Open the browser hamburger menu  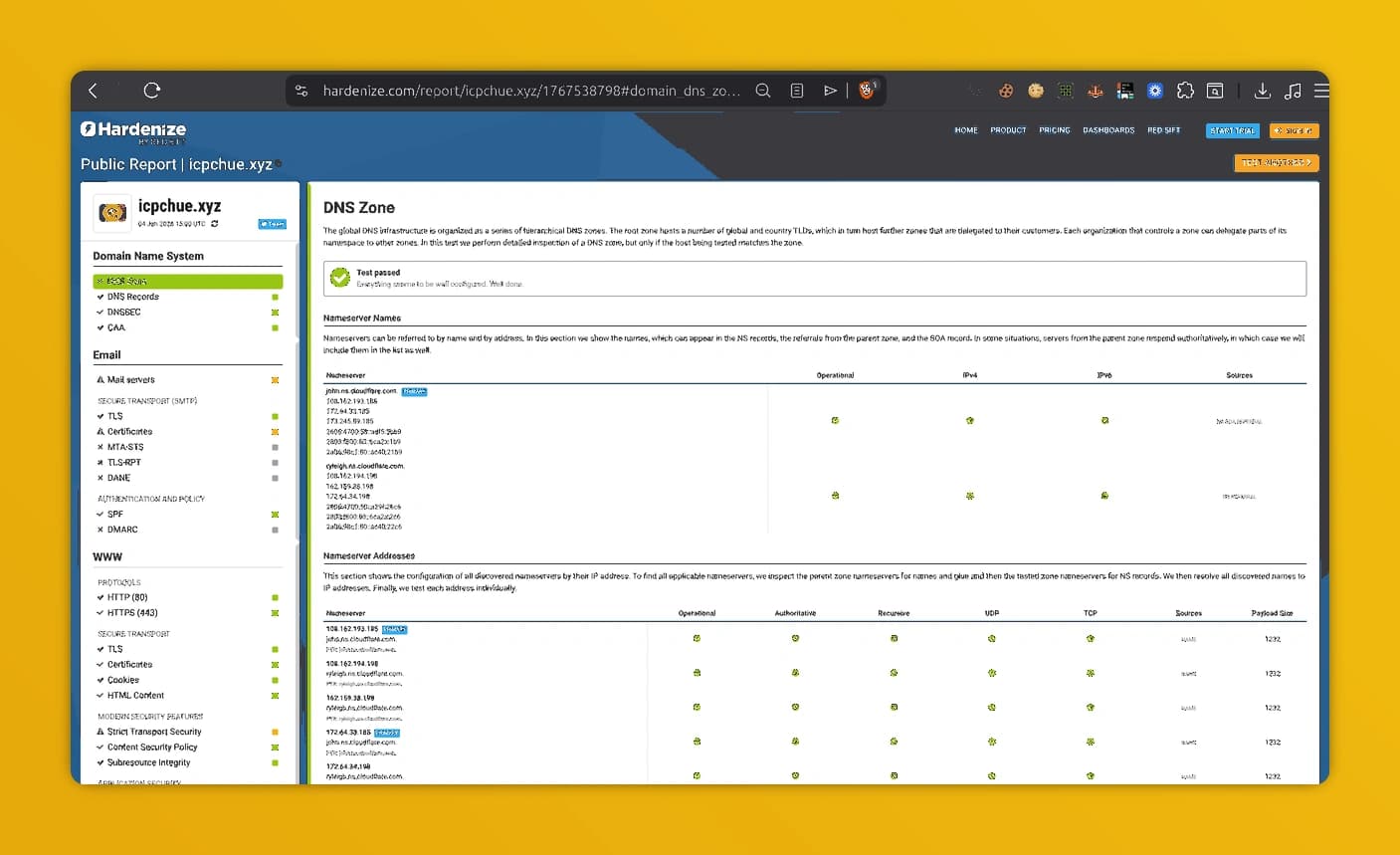click(1321, 91)
